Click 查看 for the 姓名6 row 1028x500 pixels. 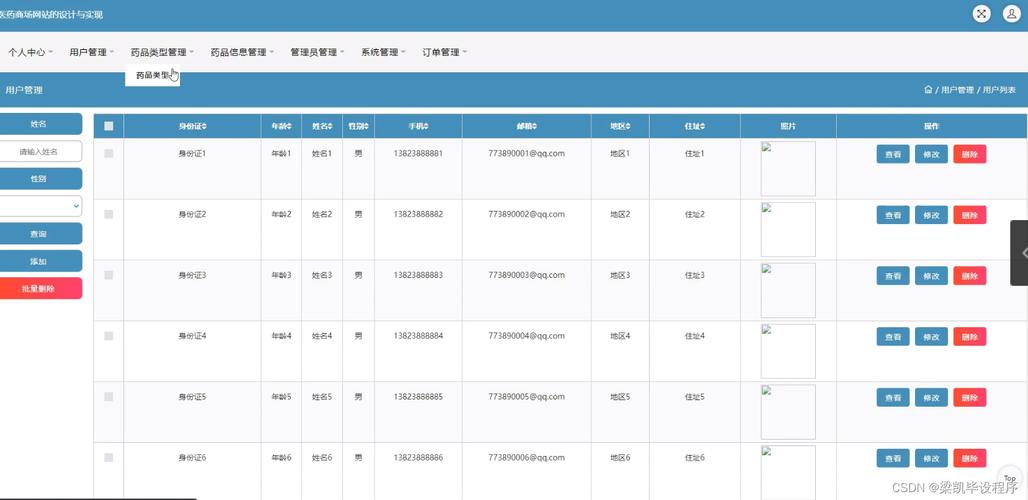coord(893,458)
